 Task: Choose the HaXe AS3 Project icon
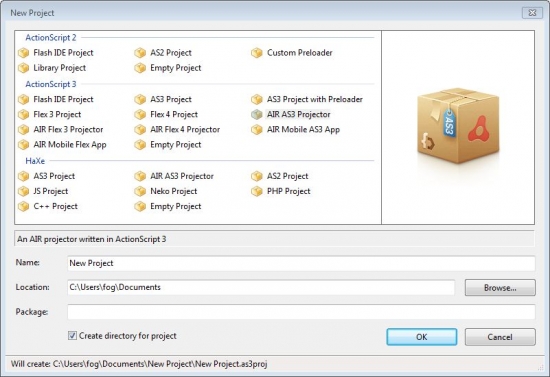(24, 176)
